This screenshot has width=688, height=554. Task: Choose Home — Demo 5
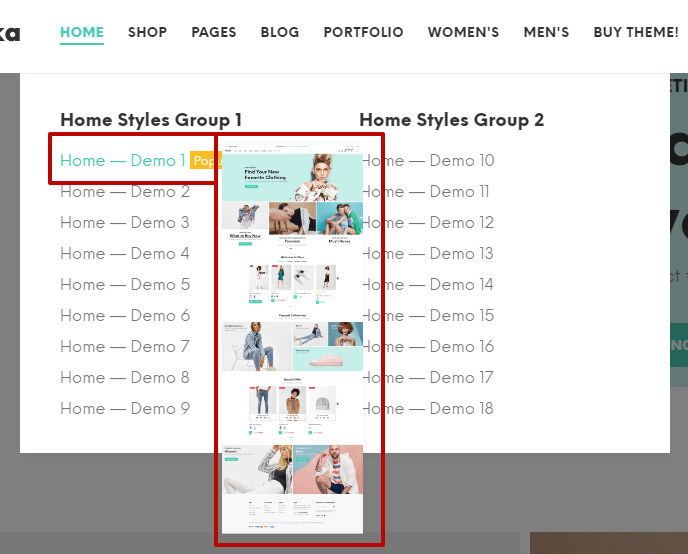pyautogui.click(x=124, y=284)
